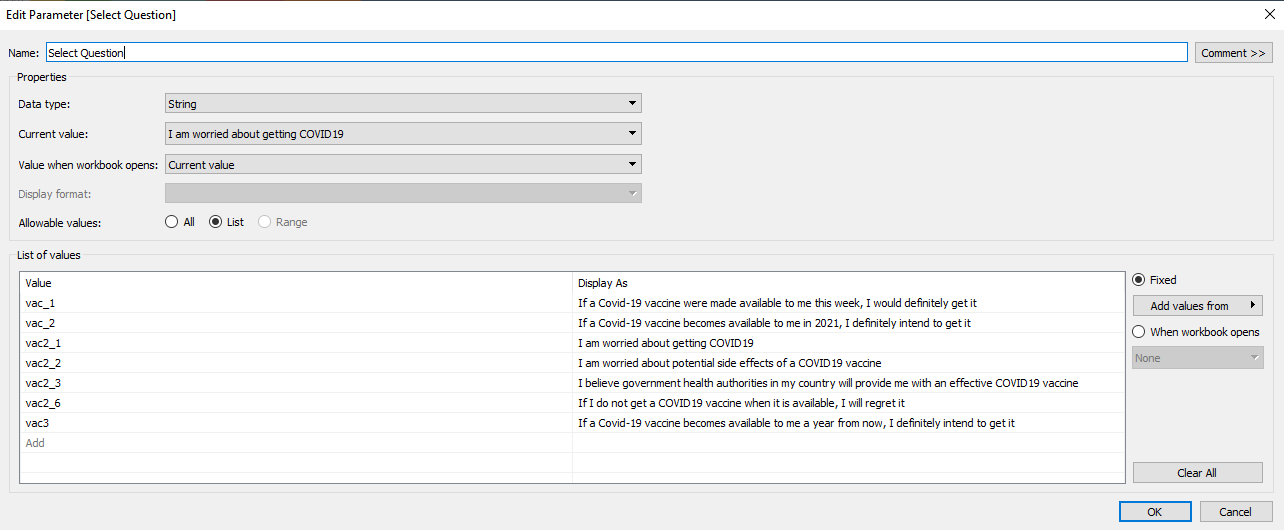This screenshot has height=530, width=1284.
Task: Expand Value when workbook opens dropdown
Action: tap(403, 165)
